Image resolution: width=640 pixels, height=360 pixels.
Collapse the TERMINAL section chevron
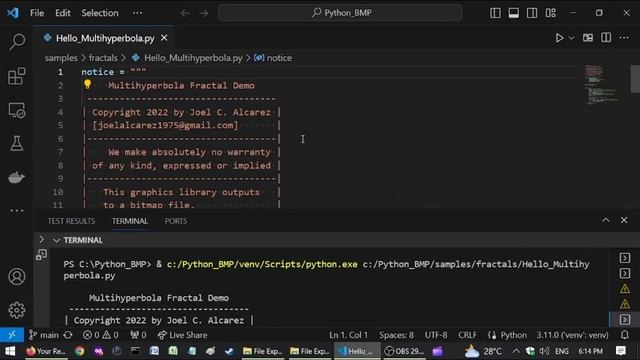(x=56, y=240)
